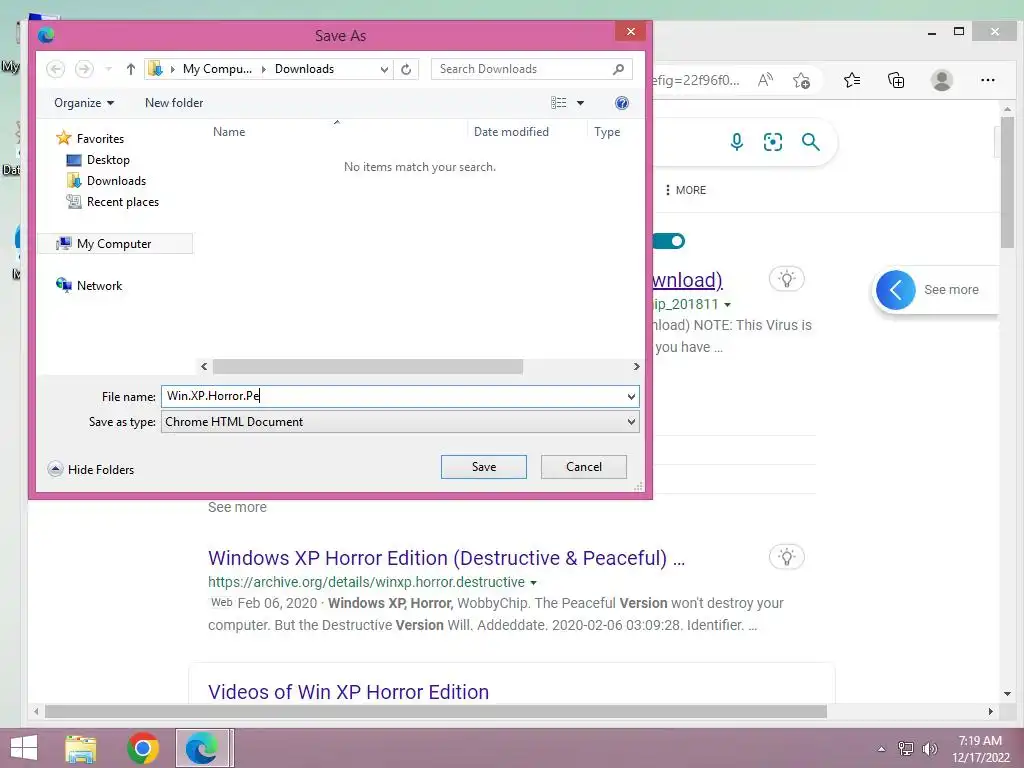Viewport: 1024px width, 768px height.
Task: Add page to favorites star icon
Action: click(801, 80)
